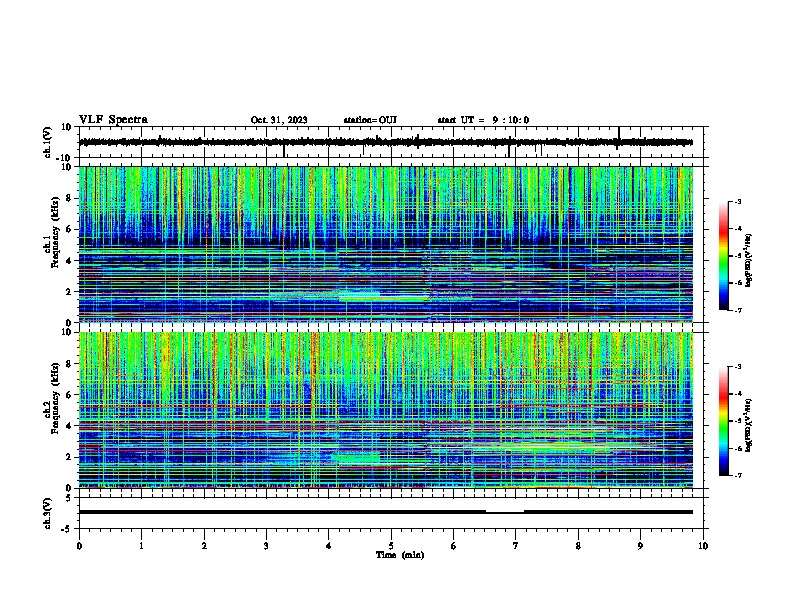
Task: Click "-7" on the ch.2 colorbar
Action: click(737, 476)
